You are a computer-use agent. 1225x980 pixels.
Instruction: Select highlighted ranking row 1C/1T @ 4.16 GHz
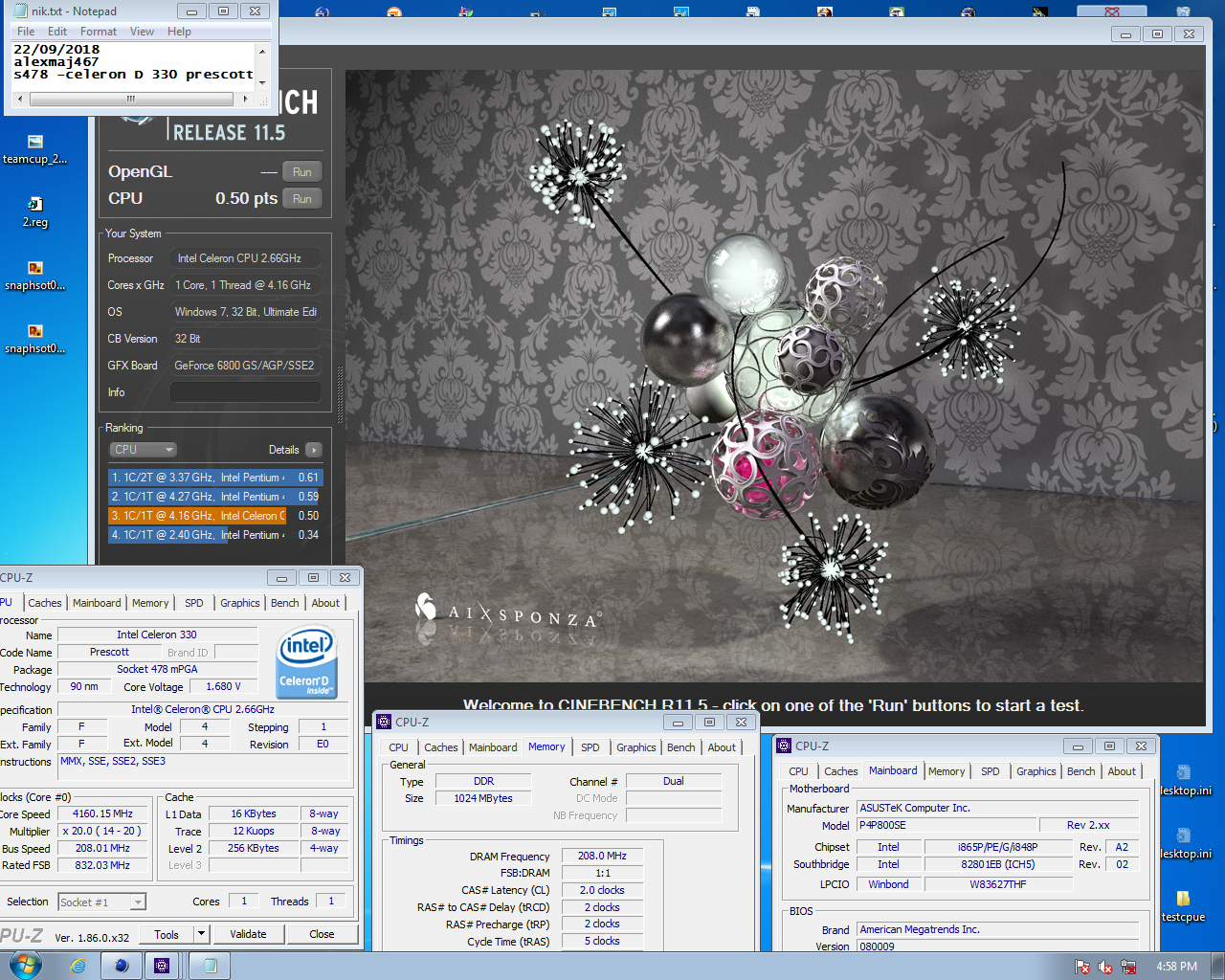(215, 516)
